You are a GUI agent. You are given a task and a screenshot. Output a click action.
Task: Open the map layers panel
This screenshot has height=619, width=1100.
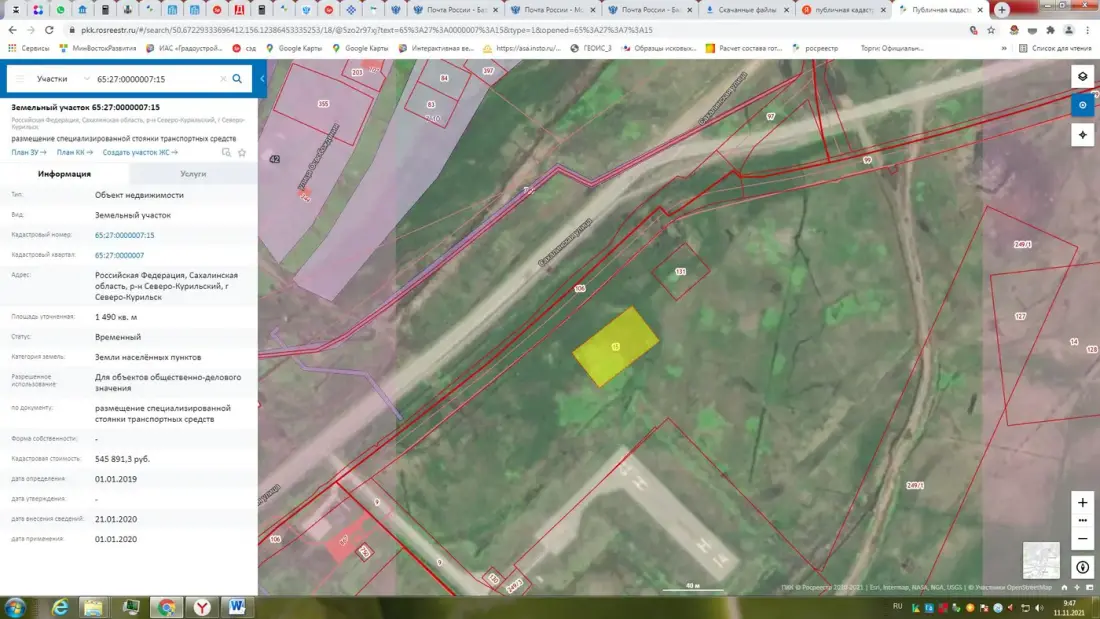(1082, 76)
